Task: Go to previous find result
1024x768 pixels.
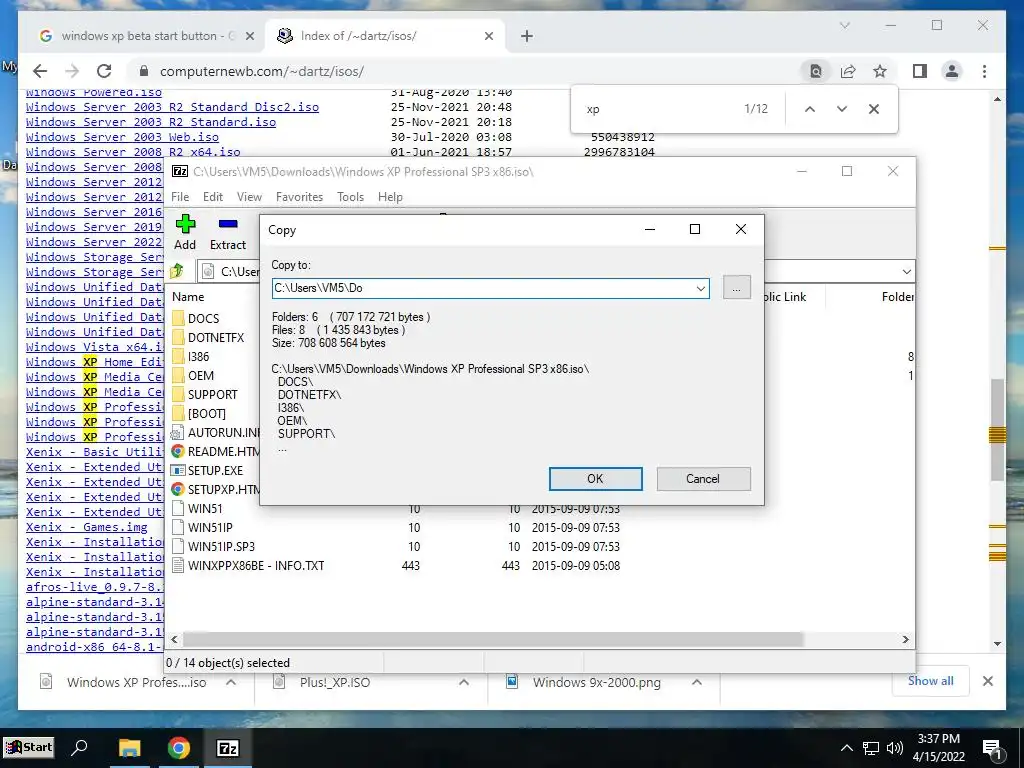Action: point(810,109)
